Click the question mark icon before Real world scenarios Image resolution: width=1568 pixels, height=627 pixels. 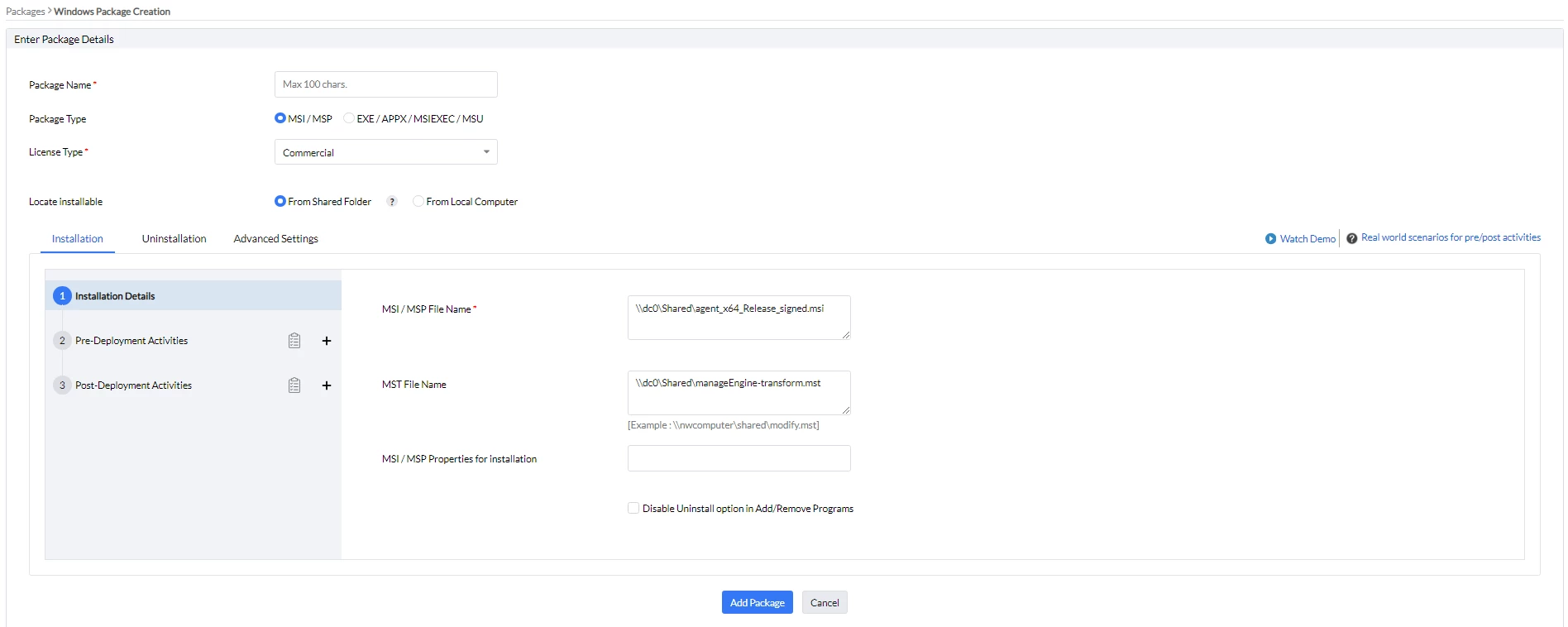(1352, 238)
